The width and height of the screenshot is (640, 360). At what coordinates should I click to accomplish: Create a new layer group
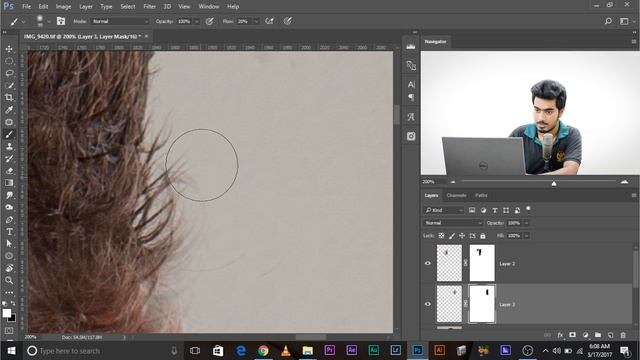coord(598,335)
